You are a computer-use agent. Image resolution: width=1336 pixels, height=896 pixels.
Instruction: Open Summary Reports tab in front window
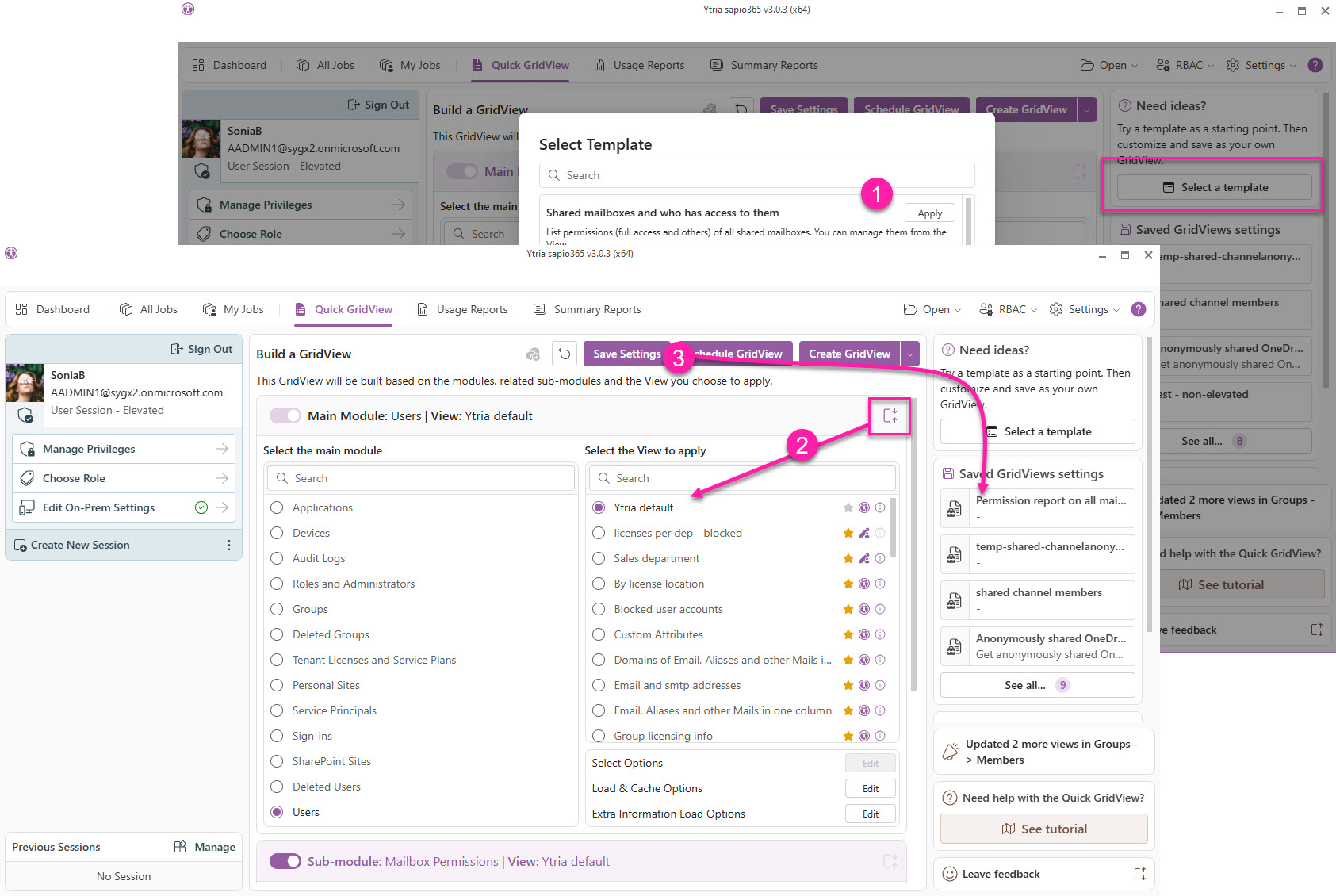(x=588, y=309)
